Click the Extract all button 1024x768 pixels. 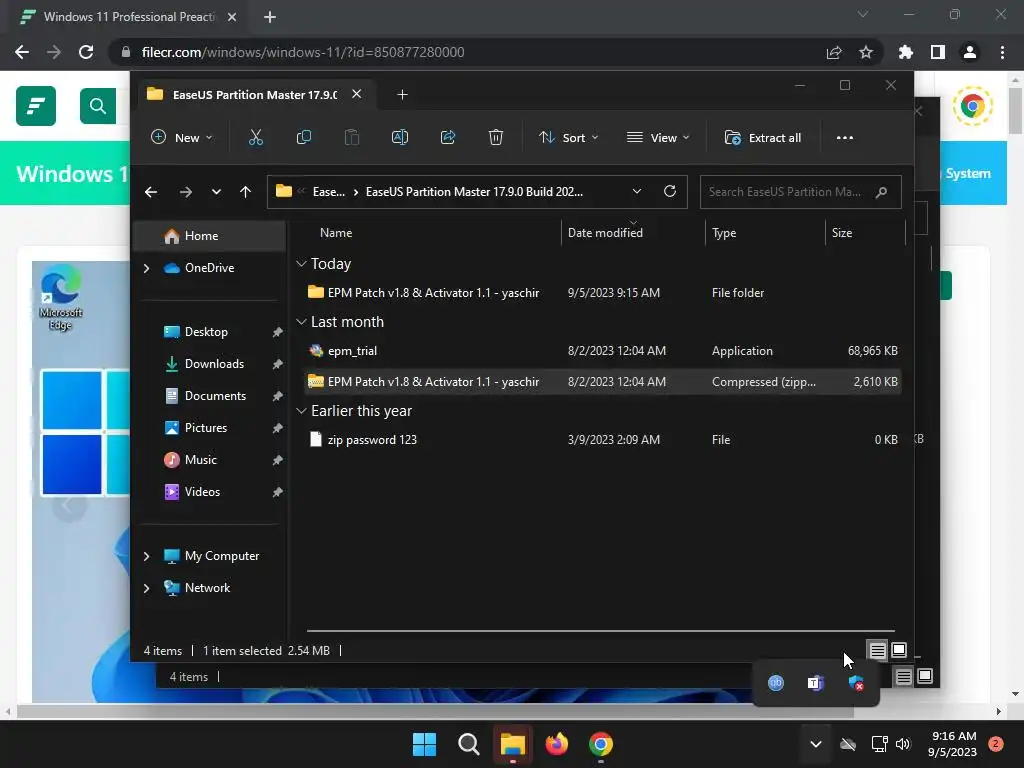(763, 137)
